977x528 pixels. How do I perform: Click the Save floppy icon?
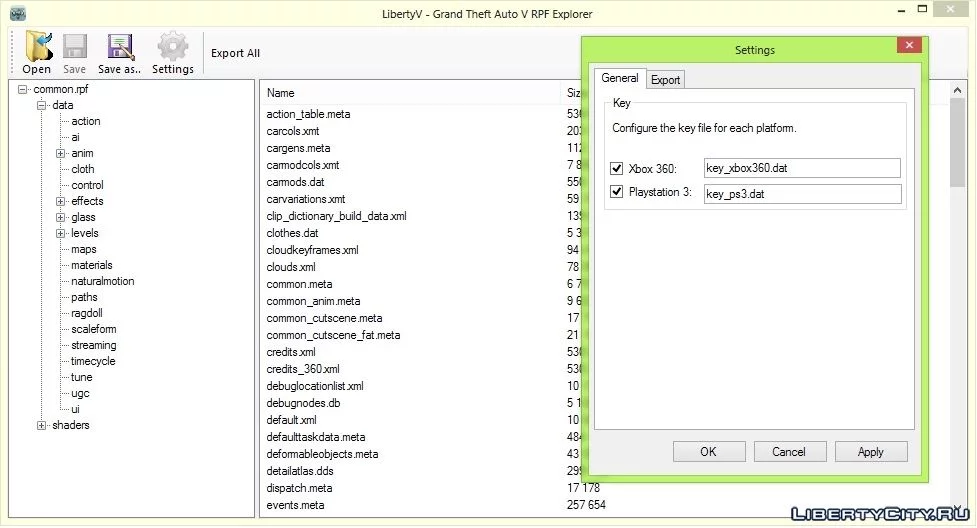(75, 46)
